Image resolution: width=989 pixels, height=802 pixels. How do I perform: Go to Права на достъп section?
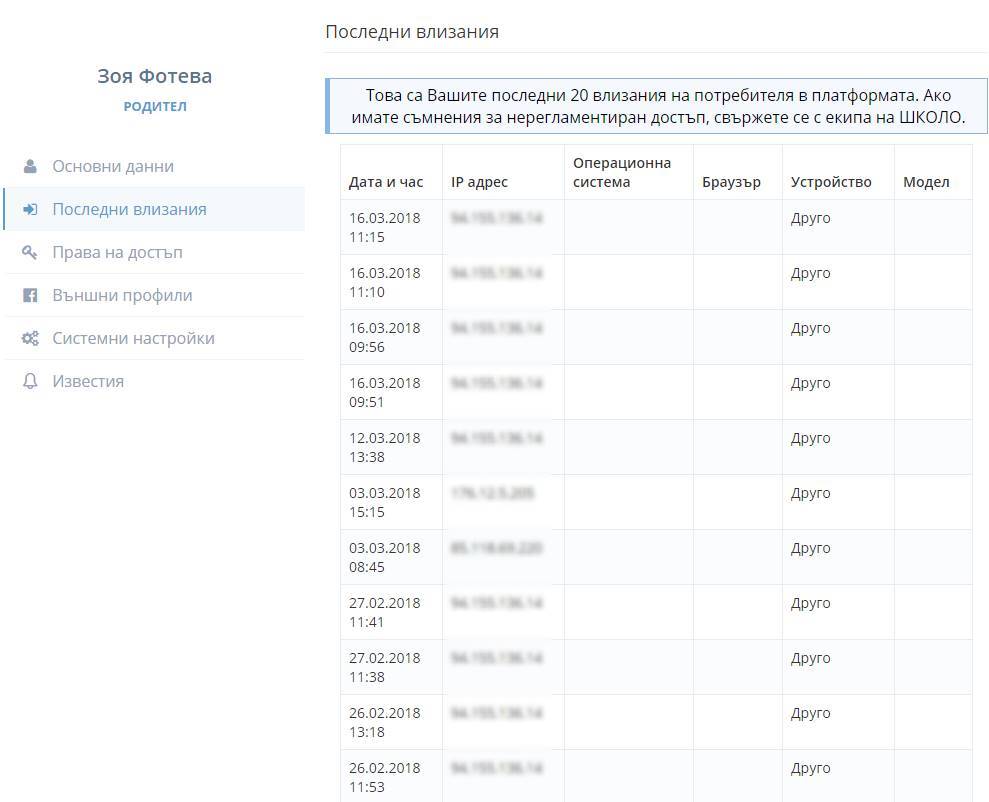pyautogui.click(x=117, y=252)
